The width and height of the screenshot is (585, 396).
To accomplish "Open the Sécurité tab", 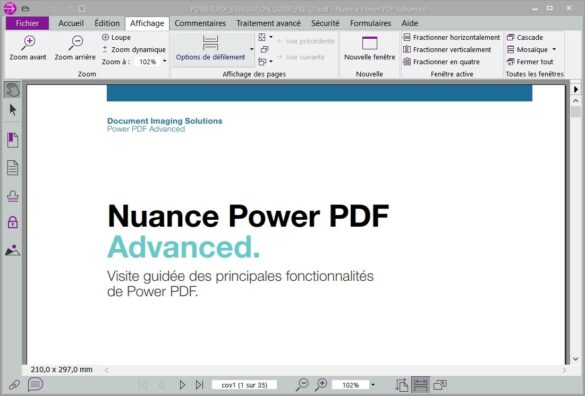I will coord(325,23).
